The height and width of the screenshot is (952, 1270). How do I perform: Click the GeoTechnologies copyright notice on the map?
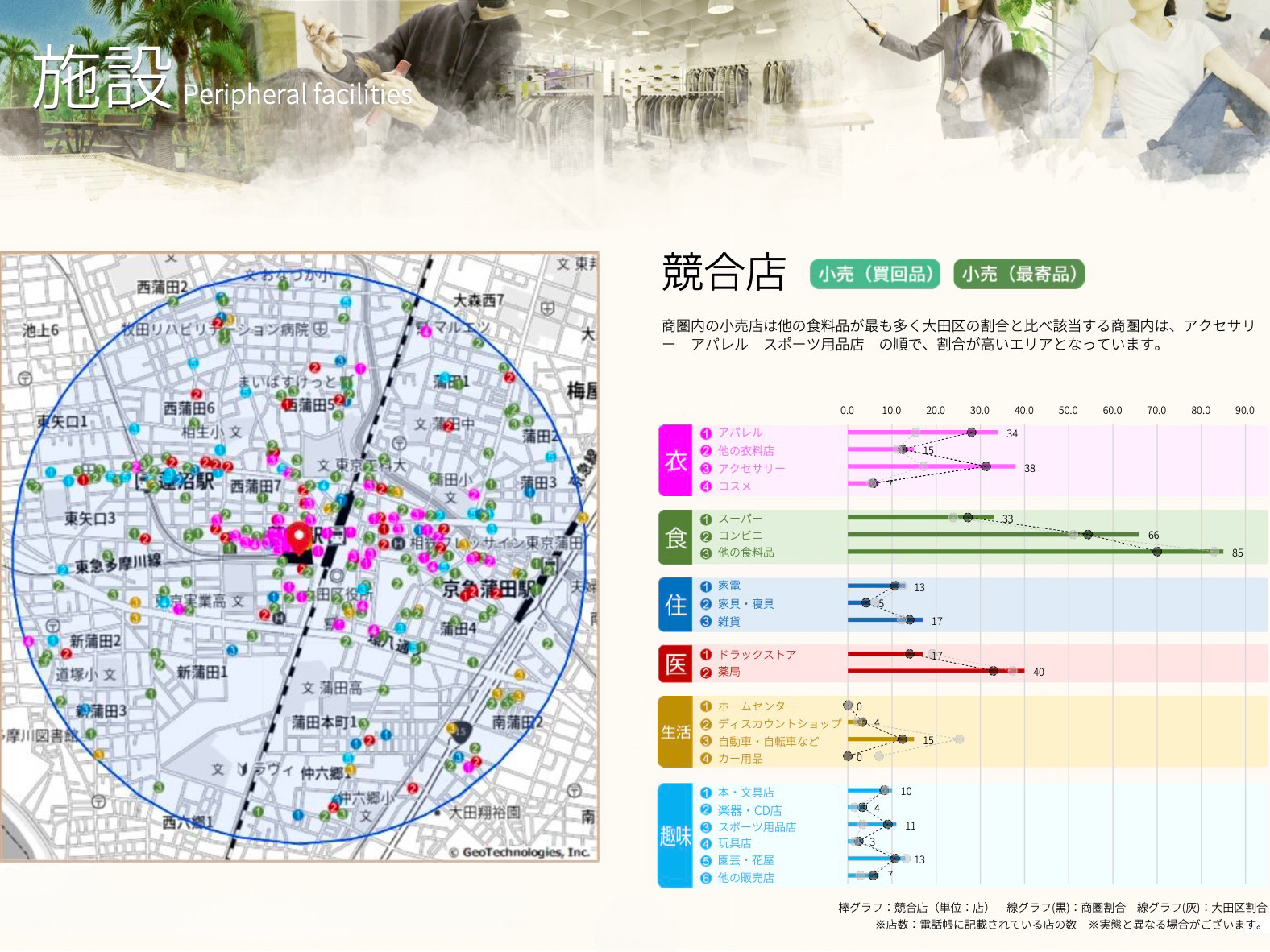click(520, 852)
